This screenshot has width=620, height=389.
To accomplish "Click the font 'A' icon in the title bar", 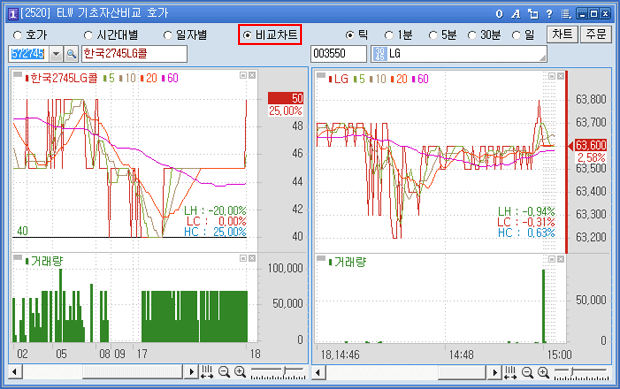I will [516, 14].
